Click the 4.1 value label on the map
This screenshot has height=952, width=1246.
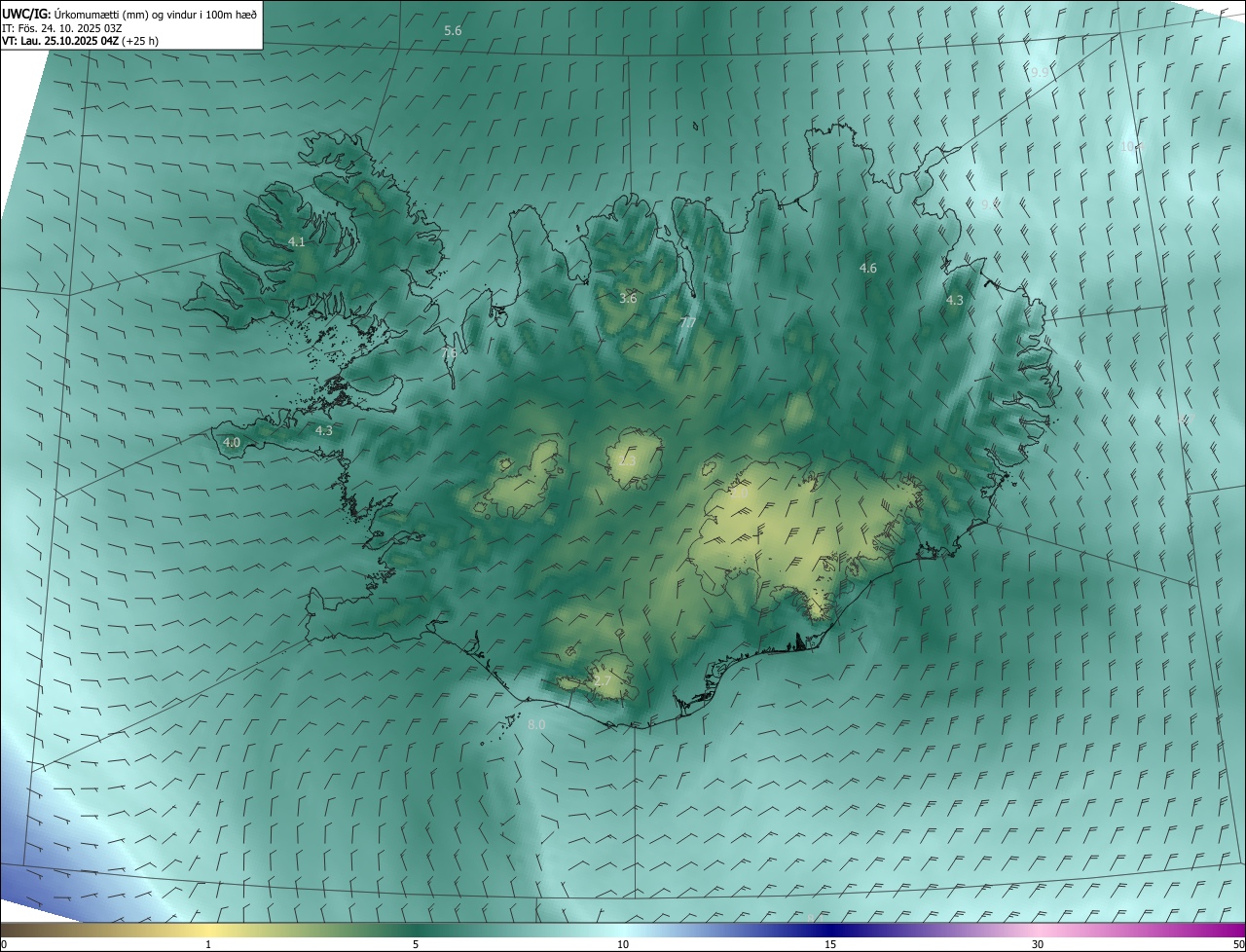[297, 241]
